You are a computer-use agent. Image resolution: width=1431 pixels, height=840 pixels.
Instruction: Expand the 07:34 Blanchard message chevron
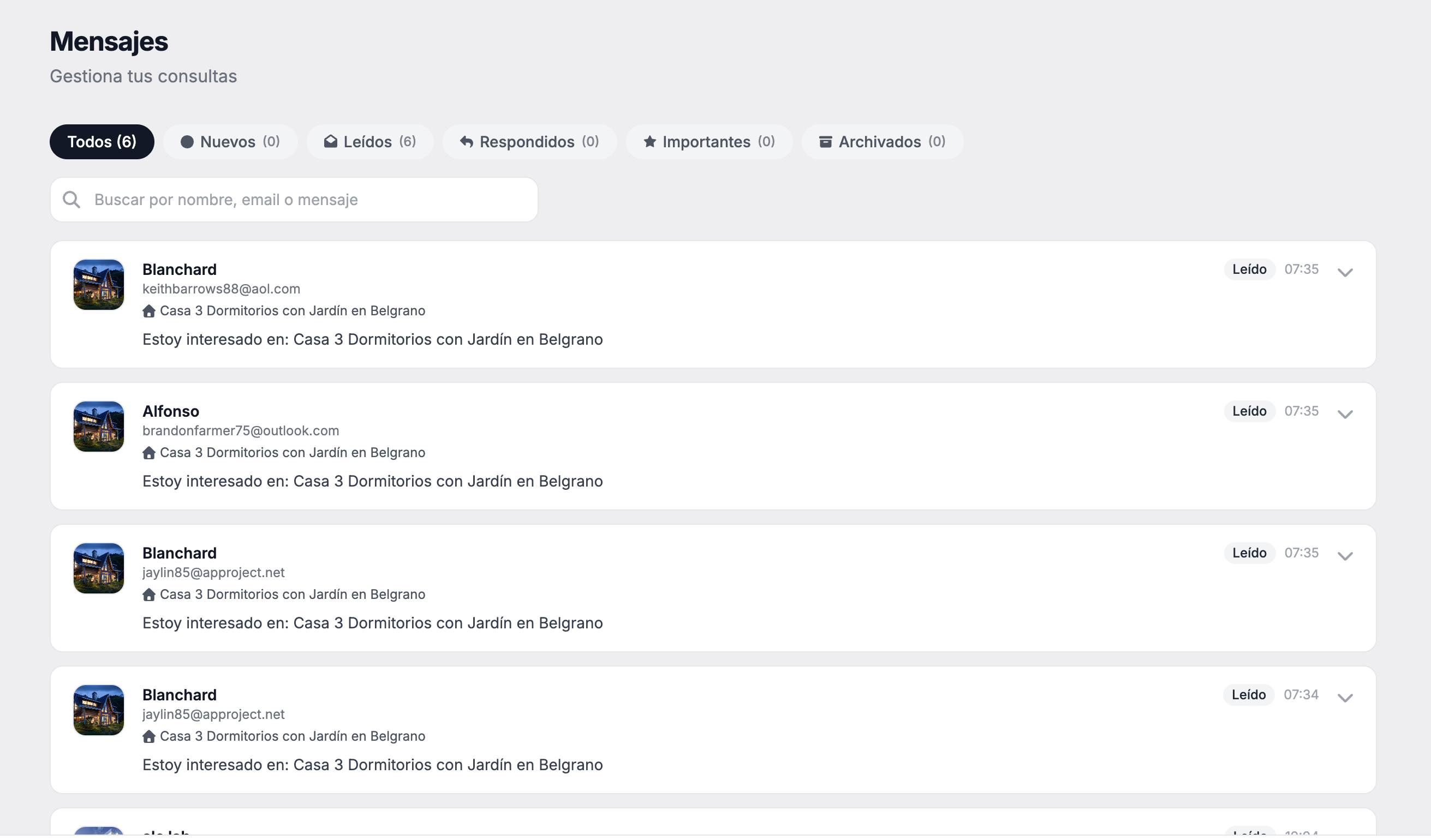[x=1345, y=698]
